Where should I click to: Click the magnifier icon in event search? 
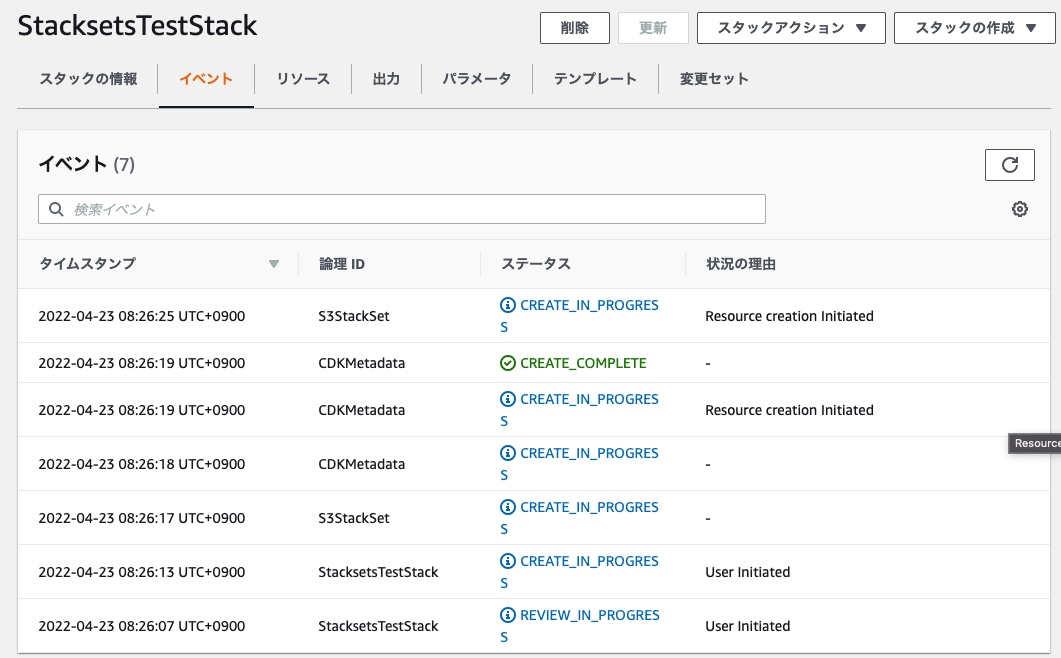pyautogui.click(x=55, y=208)
